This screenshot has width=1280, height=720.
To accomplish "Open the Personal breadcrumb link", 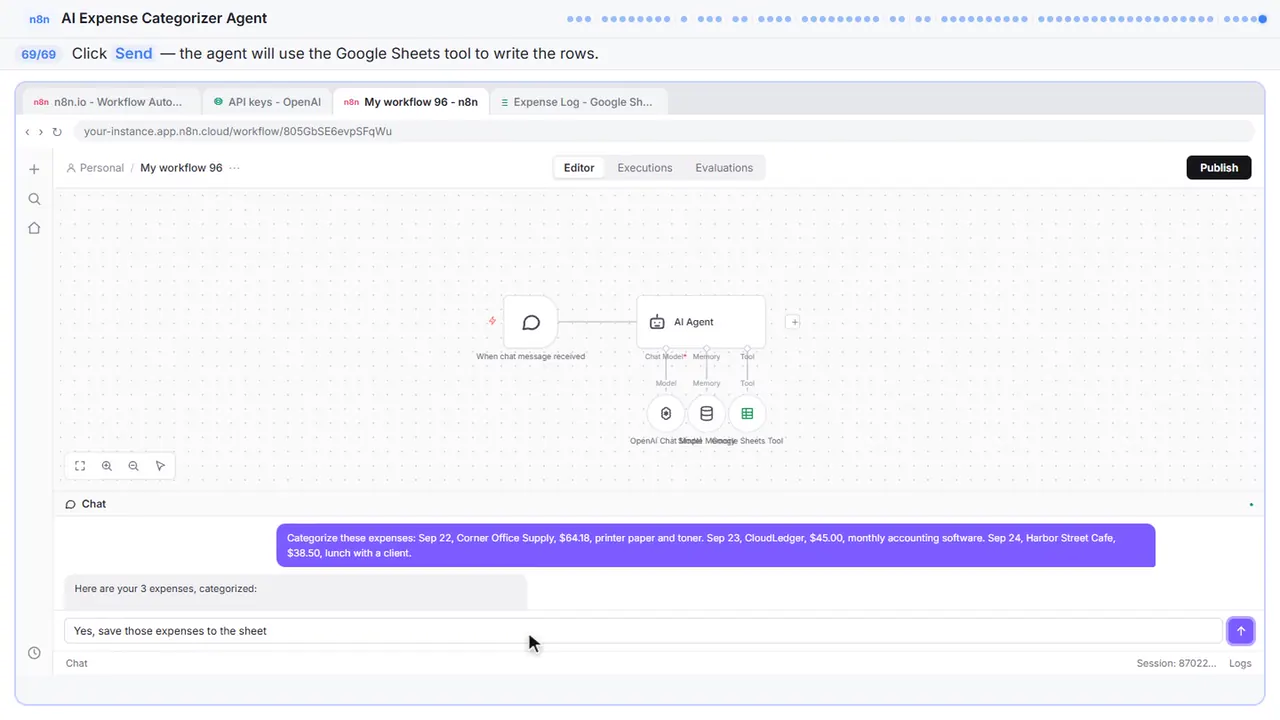I will (95, 168).
